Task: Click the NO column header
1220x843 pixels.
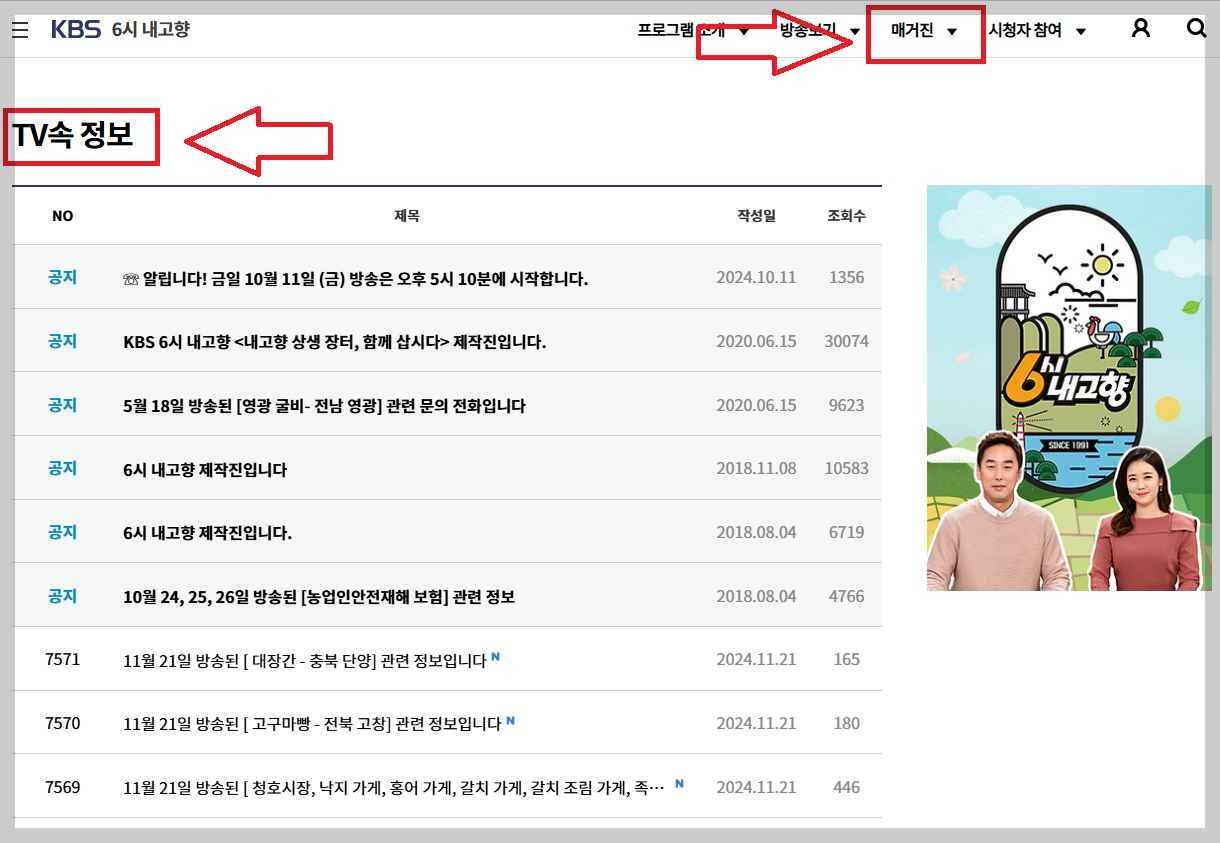Action: [63, 216]
